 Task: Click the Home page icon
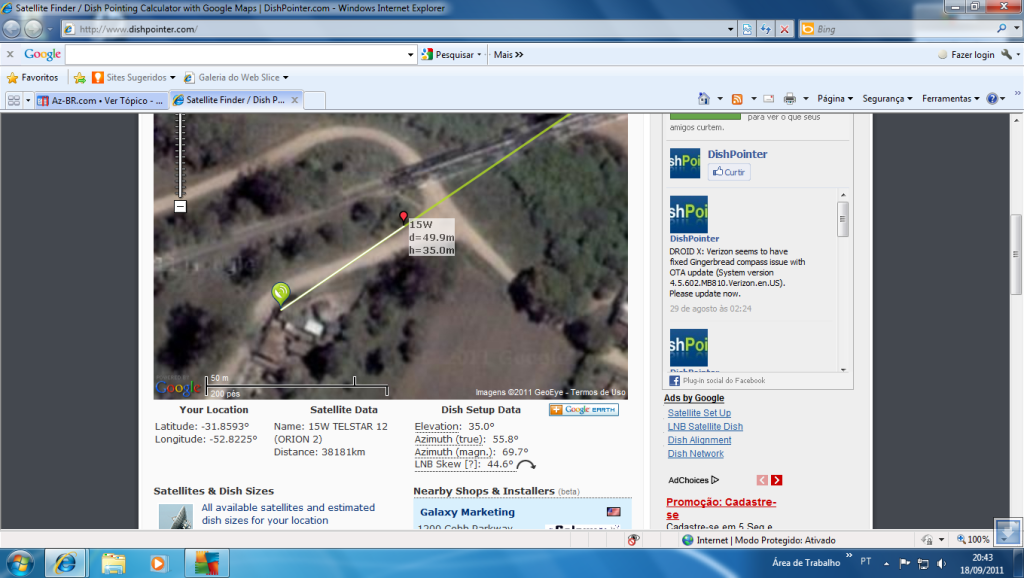point(703,99)
